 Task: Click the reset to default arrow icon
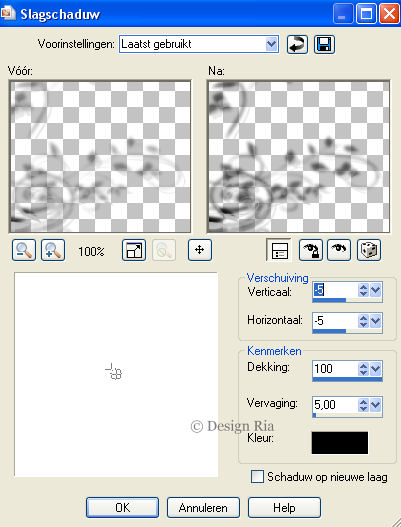pyautogui.click(x=297, y=44)
